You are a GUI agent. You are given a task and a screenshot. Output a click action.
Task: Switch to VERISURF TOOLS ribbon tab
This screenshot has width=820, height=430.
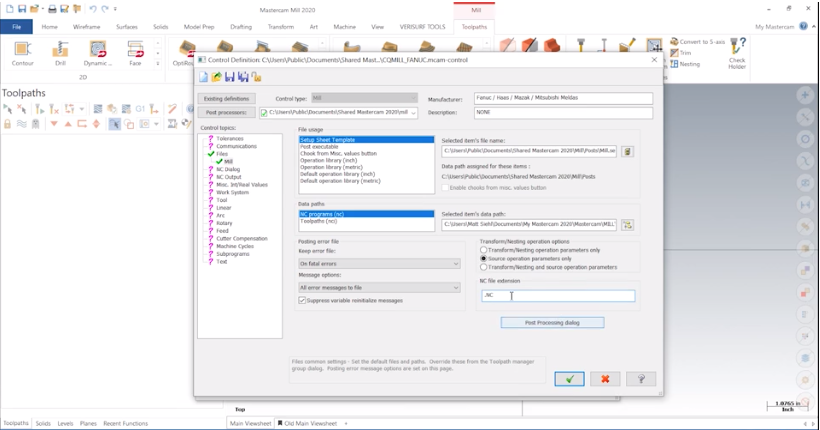tap(423, 27)
